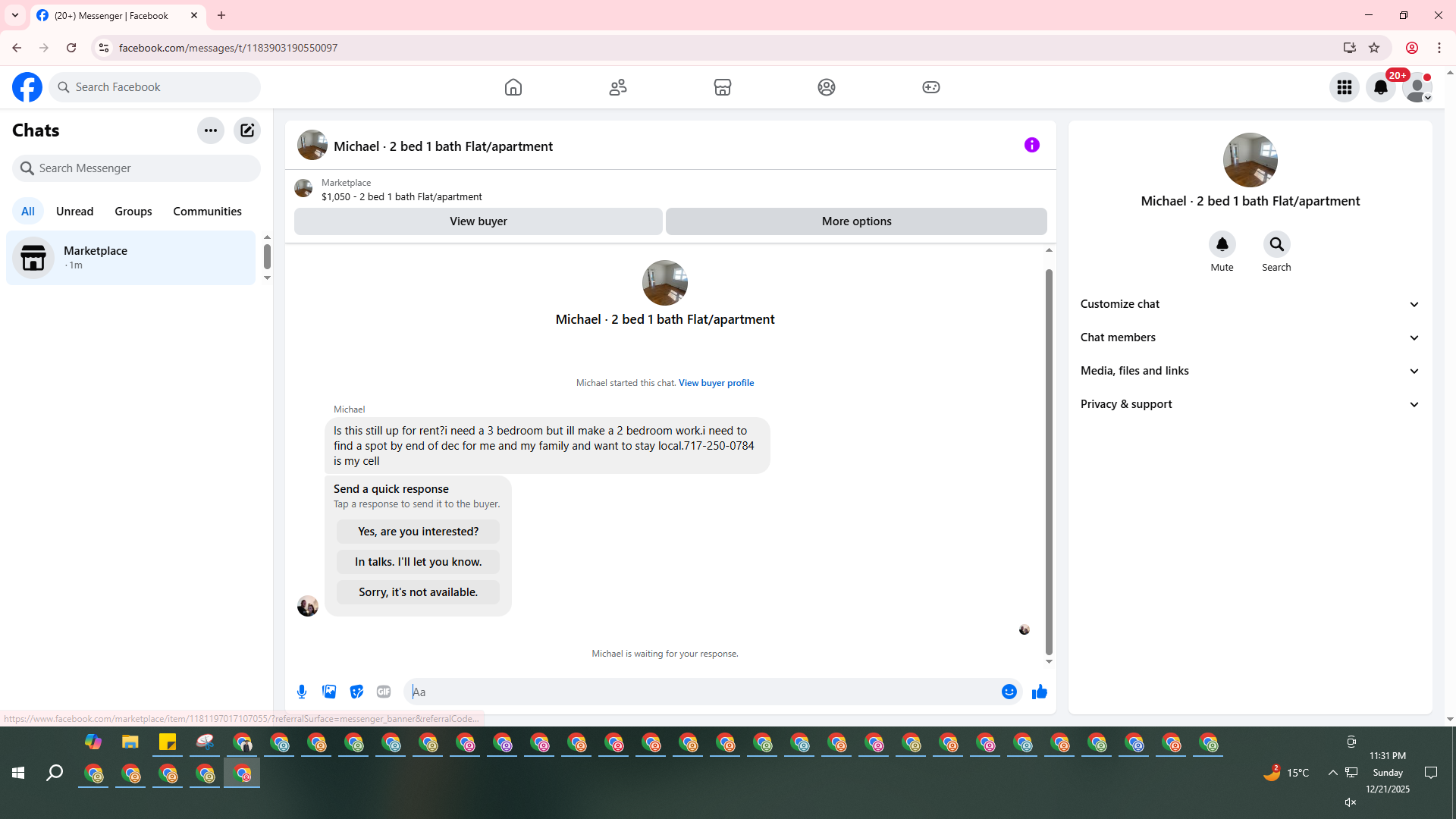The image size is (1456, 819).
Task: Click the conversation scrollbar
Action: tap(1049, 462)
